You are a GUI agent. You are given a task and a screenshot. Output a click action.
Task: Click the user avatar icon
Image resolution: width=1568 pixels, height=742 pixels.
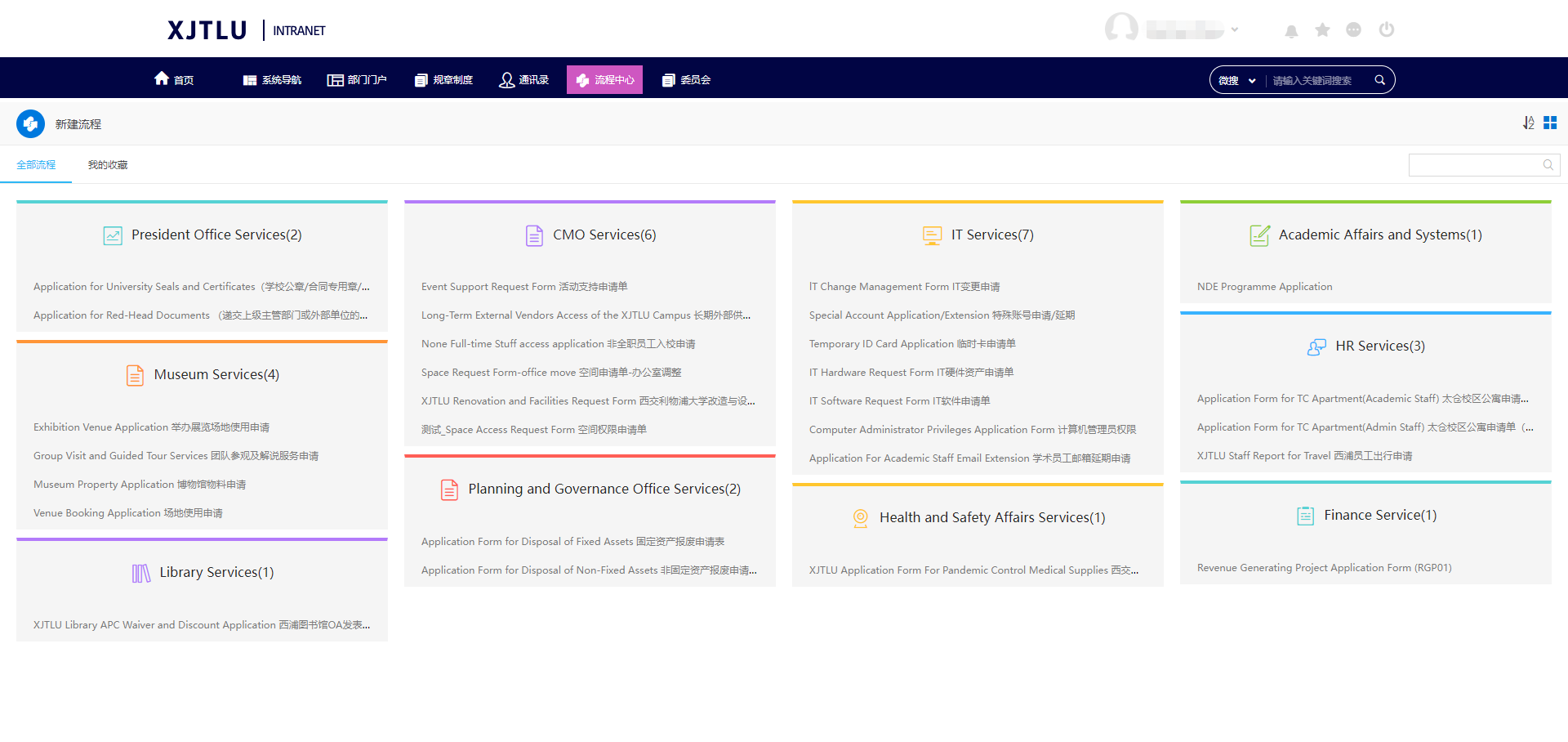pos(1121,29)
